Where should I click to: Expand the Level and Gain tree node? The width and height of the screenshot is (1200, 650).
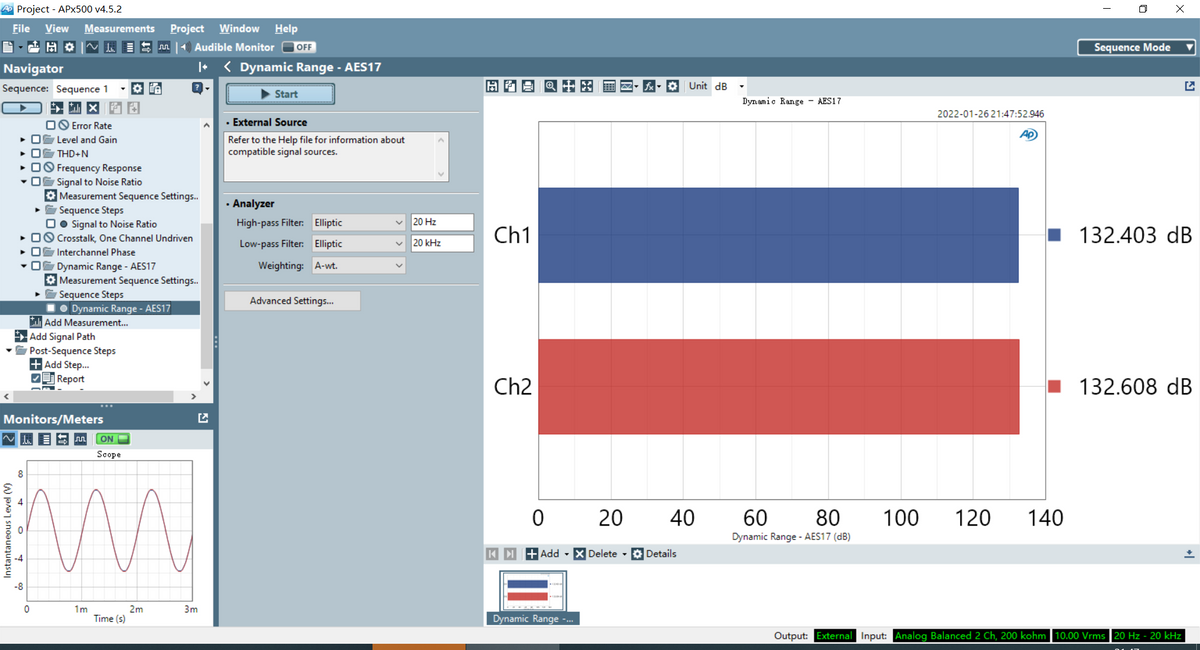pyautogui.click(x=23, y=140)
